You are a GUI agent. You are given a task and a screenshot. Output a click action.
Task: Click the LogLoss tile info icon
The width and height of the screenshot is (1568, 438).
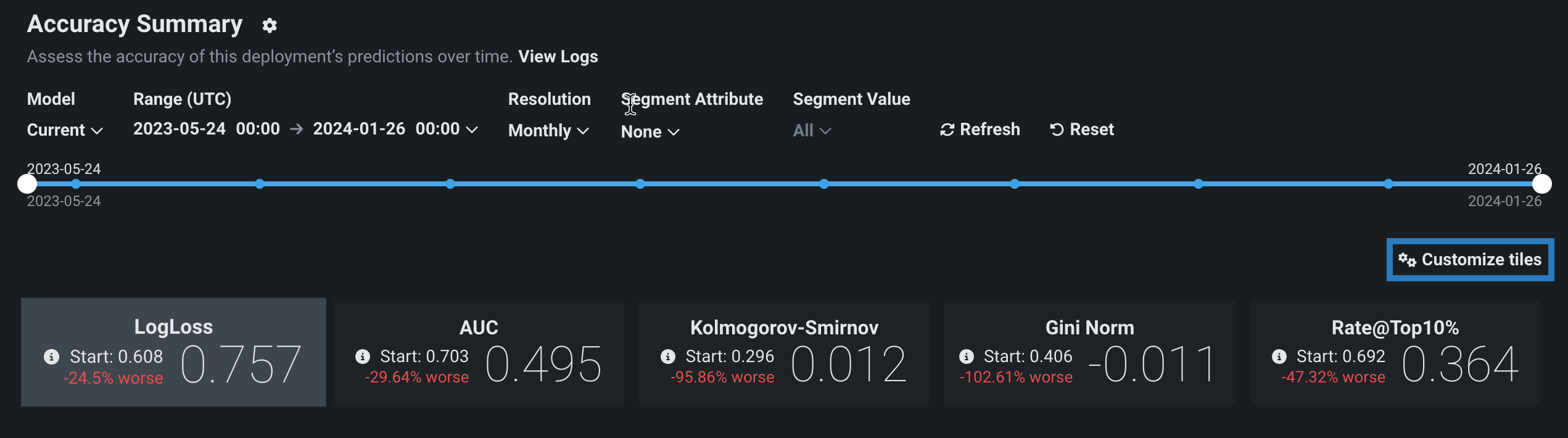tap(52, 357)
